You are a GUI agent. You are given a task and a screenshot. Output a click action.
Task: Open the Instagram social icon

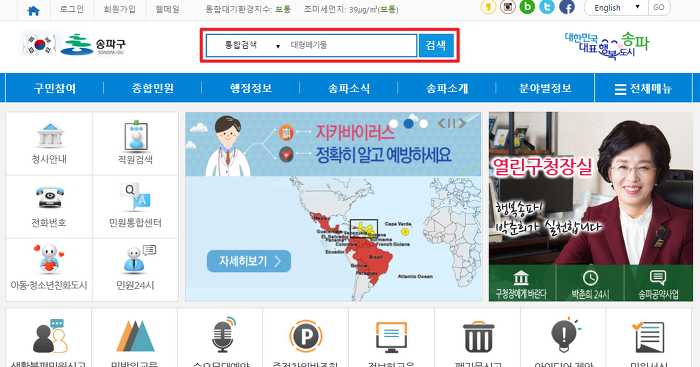(508, 7)
